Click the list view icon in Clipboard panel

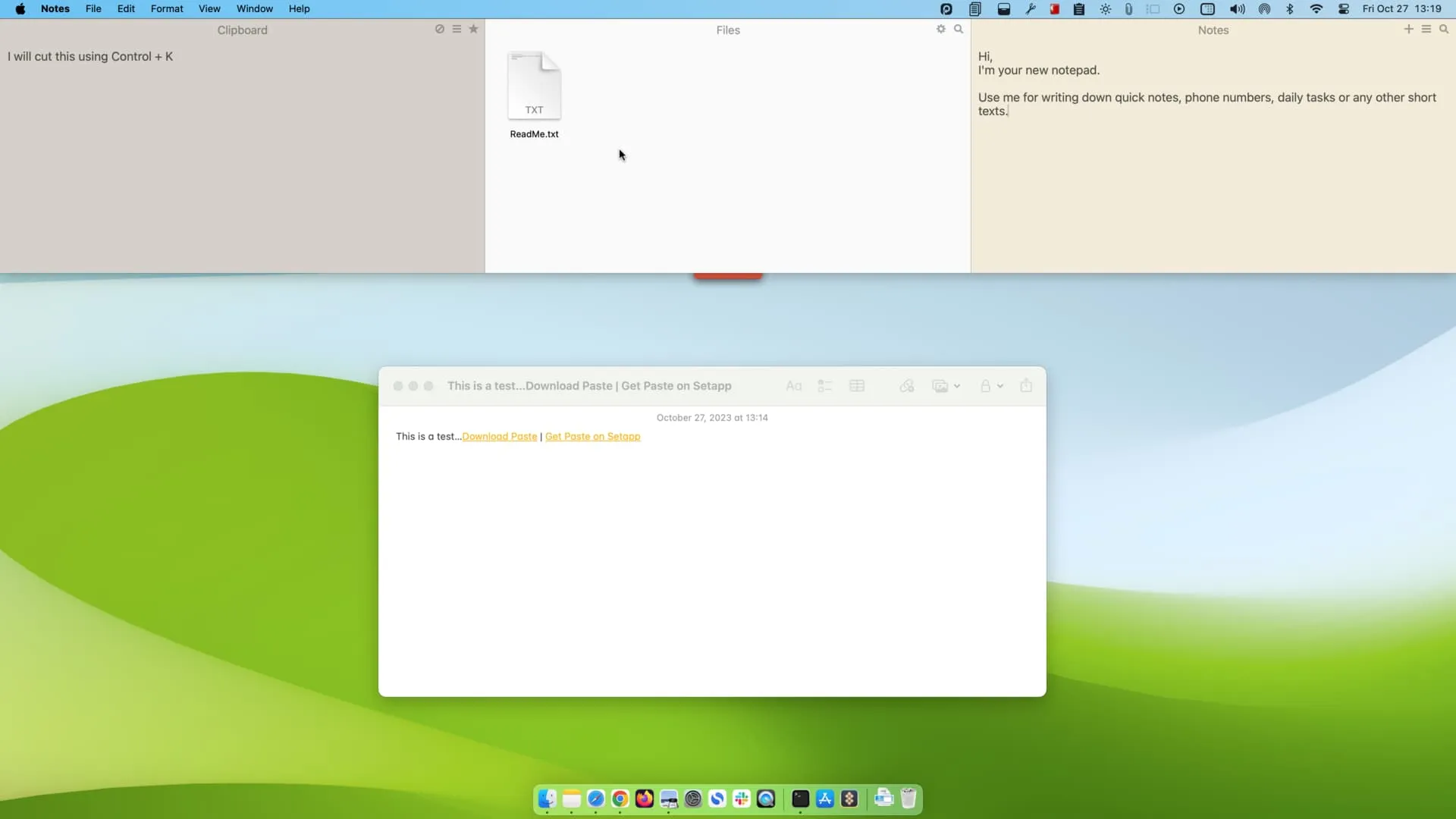[457, 29]
